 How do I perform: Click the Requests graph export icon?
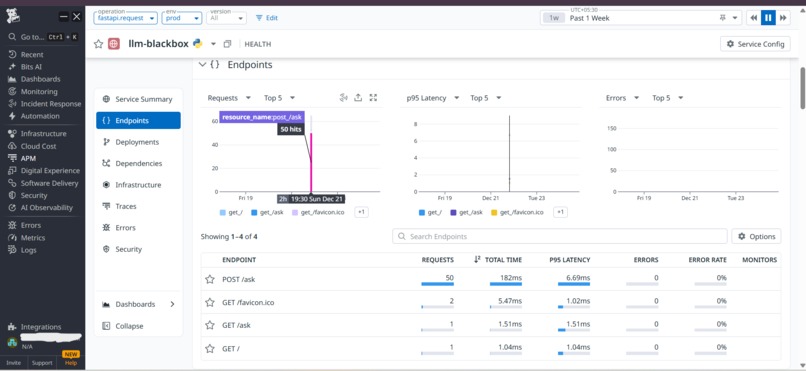click(x=358, y=98)
